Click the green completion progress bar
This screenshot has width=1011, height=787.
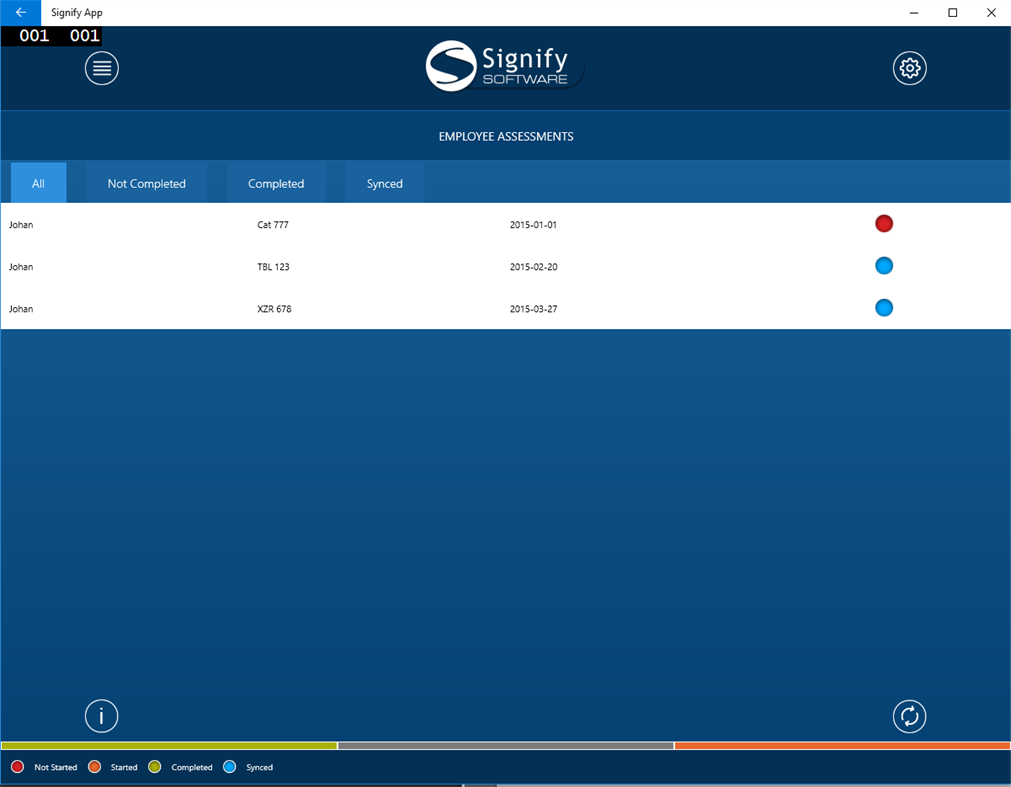click(x=170, y=746)
